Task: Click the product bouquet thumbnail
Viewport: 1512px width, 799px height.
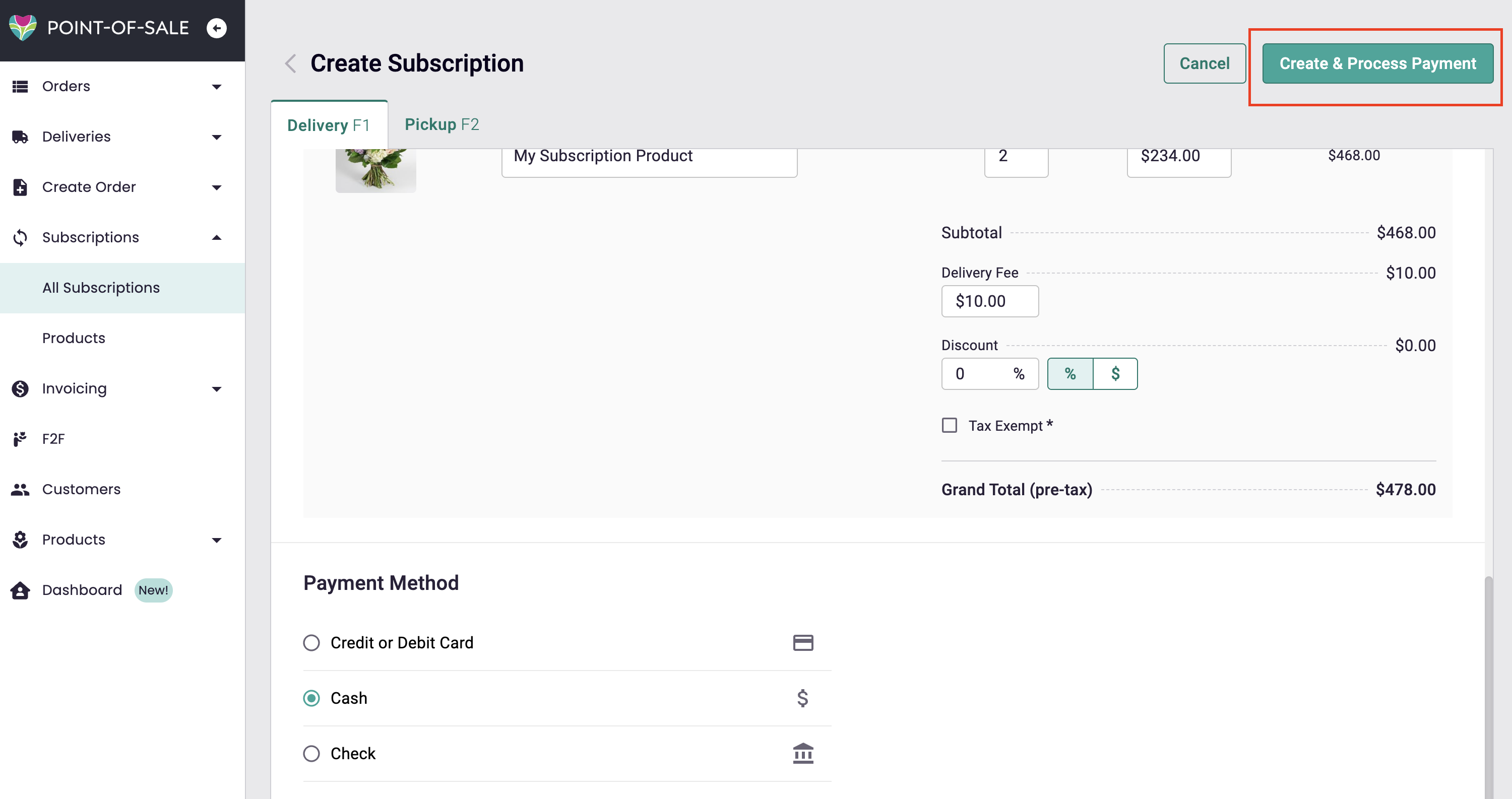Action: (375, 170)
